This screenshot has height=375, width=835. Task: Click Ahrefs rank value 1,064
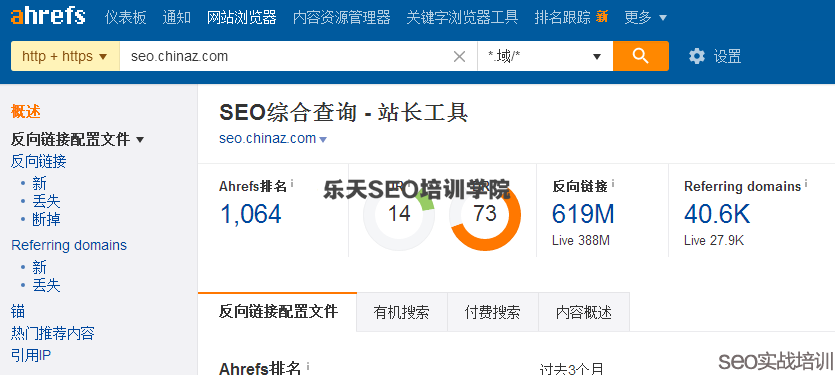tap(250, 214)
